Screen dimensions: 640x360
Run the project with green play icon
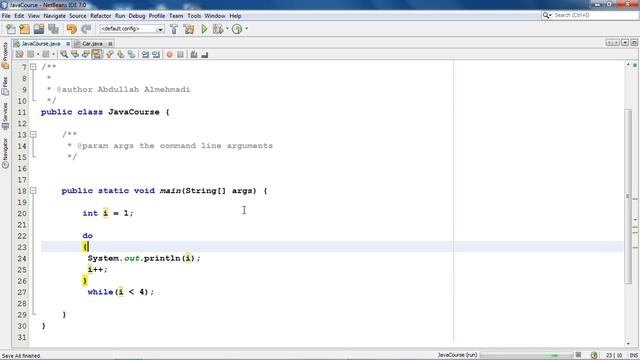point(204,29)
